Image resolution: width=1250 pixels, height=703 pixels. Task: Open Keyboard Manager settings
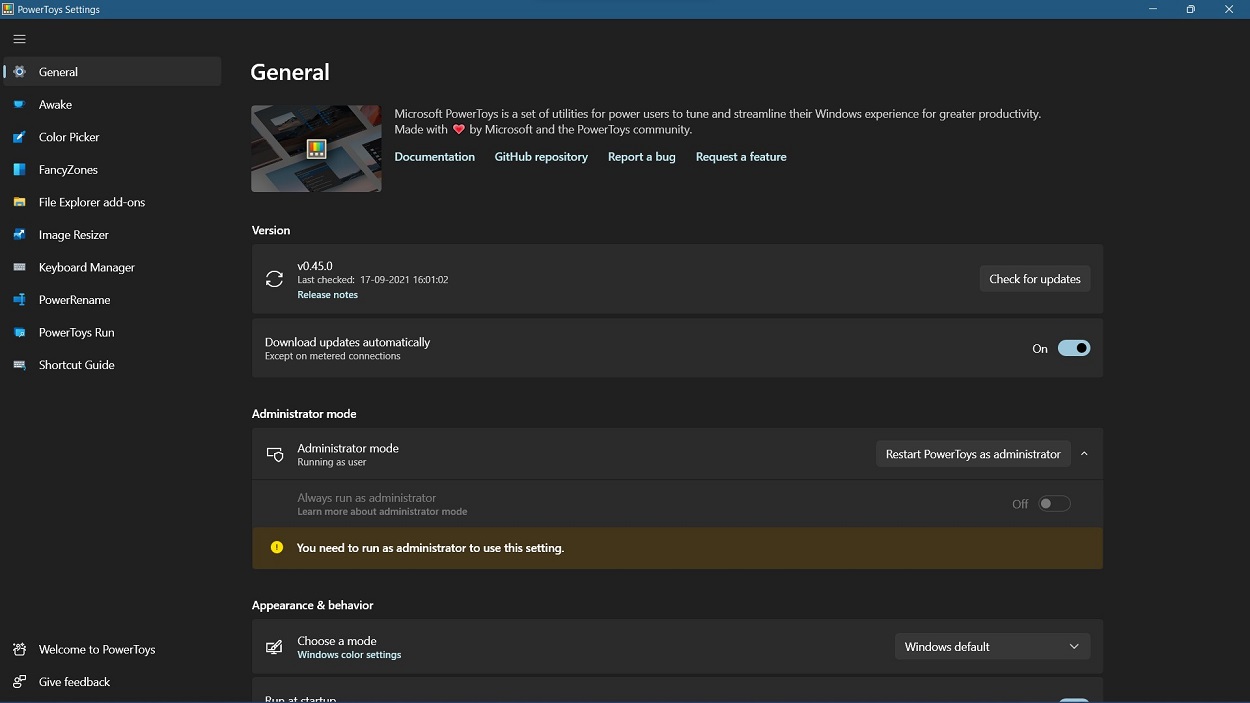[111, 267]
